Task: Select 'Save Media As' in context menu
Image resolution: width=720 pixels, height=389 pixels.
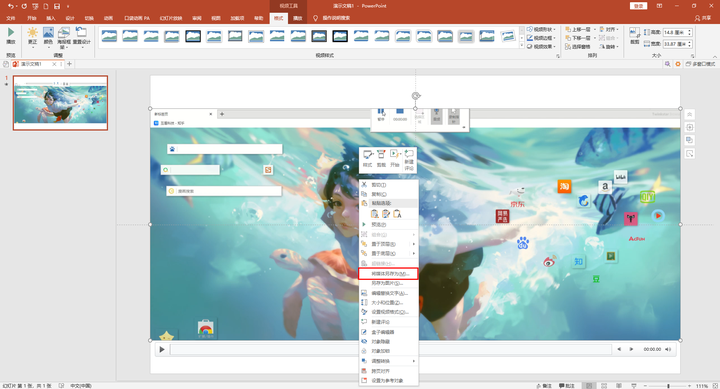Action: pos(388,274)
